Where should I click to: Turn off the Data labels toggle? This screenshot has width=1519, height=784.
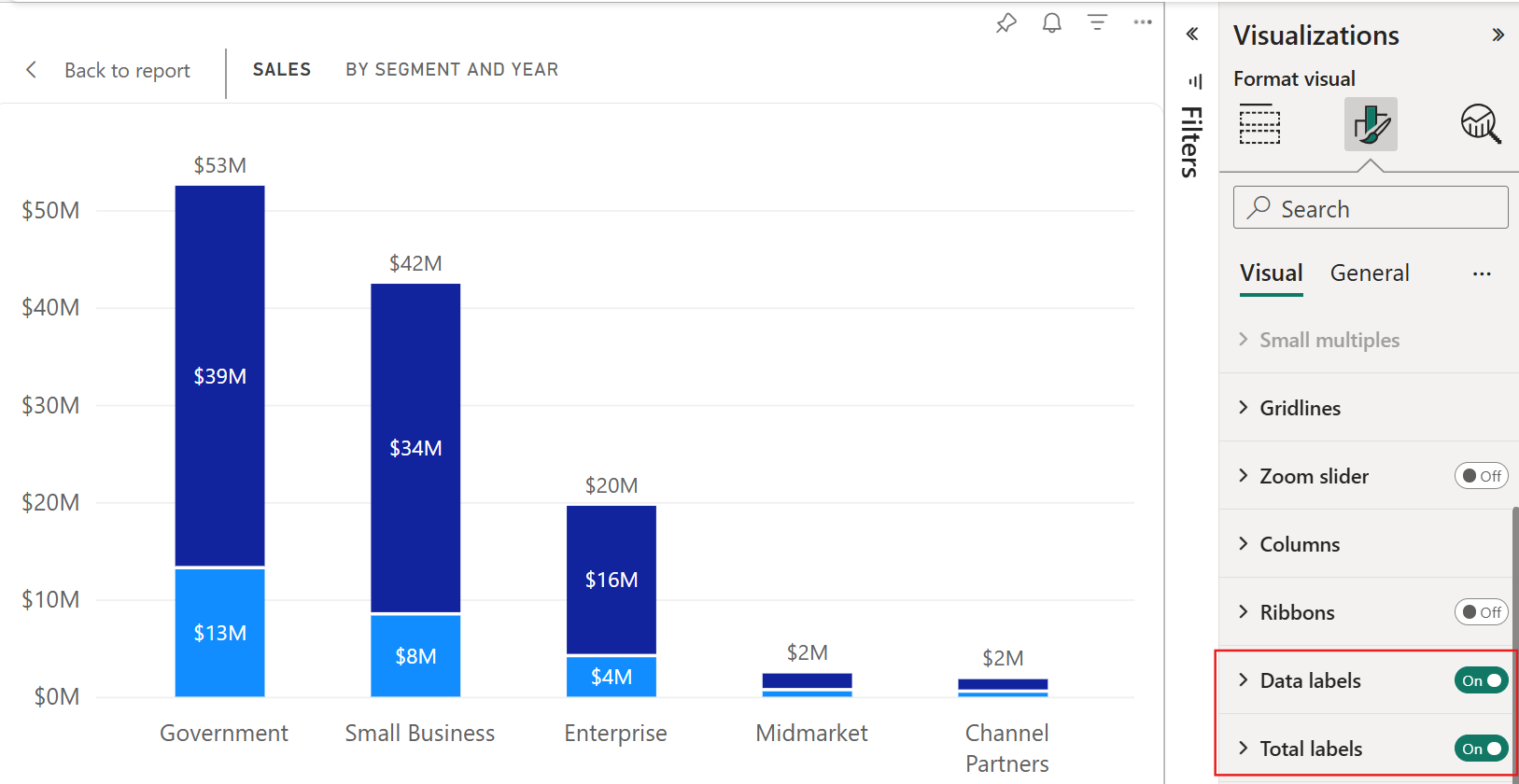coord(1481,680)
